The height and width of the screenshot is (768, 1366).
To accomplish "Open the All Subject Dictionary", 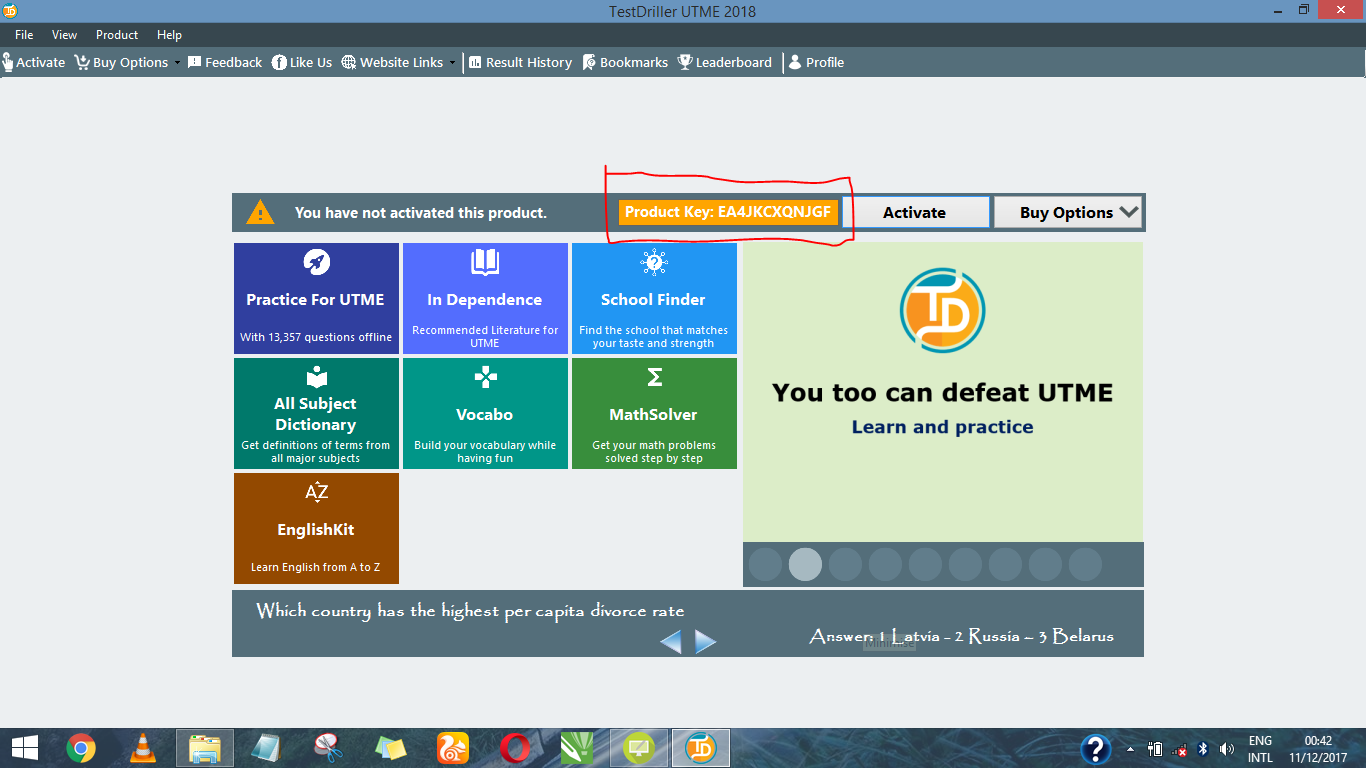I will click(x=316, y=413).
